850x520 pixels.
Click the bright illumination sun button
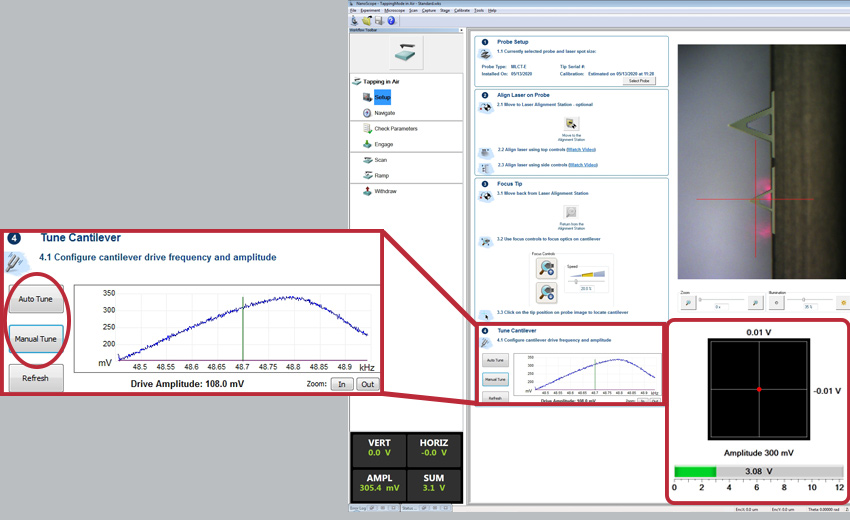[843, 303]
